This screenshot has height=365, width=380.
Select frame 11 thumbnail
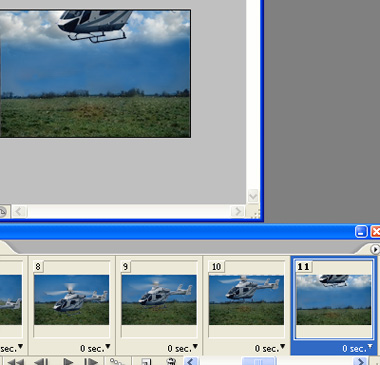click(x=334, y=300)
